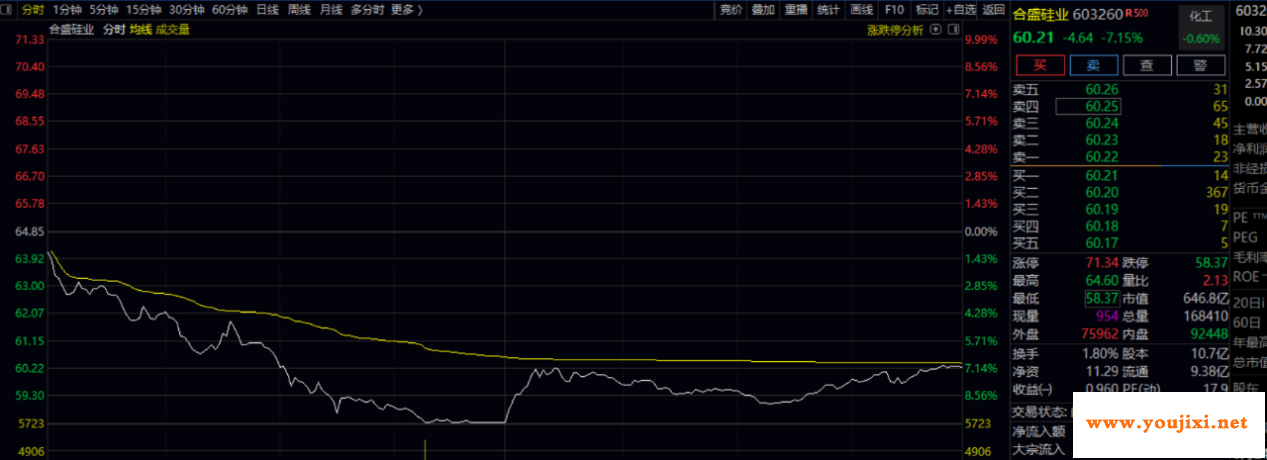Click the panel toggle icon left of 分时 tab
The height and width of the screenshot is (460, 1267).
click(x=7, y=9)
